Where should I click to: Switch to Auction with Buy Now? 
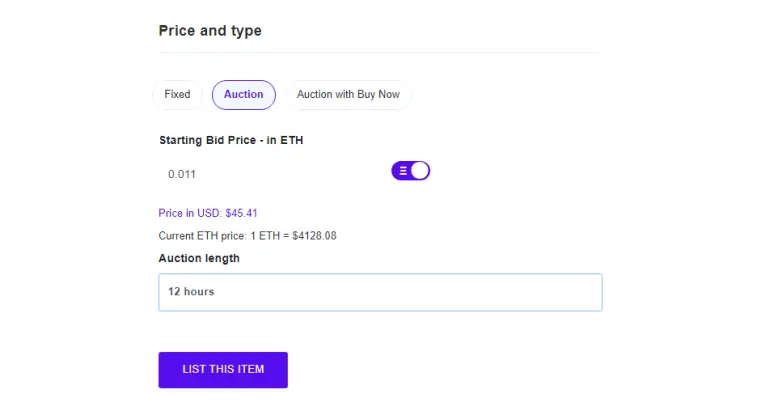tap(348, 95)
